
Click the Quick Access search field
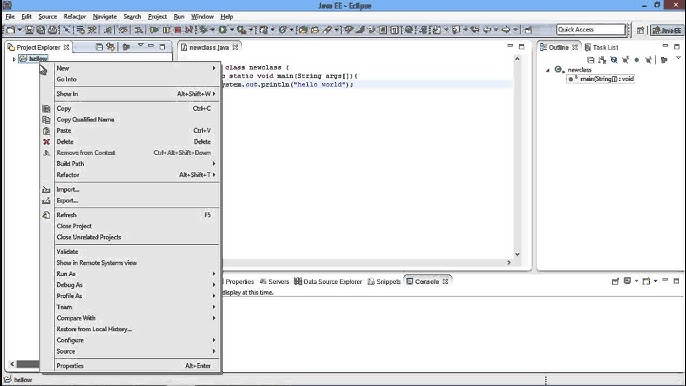point(591,29)
